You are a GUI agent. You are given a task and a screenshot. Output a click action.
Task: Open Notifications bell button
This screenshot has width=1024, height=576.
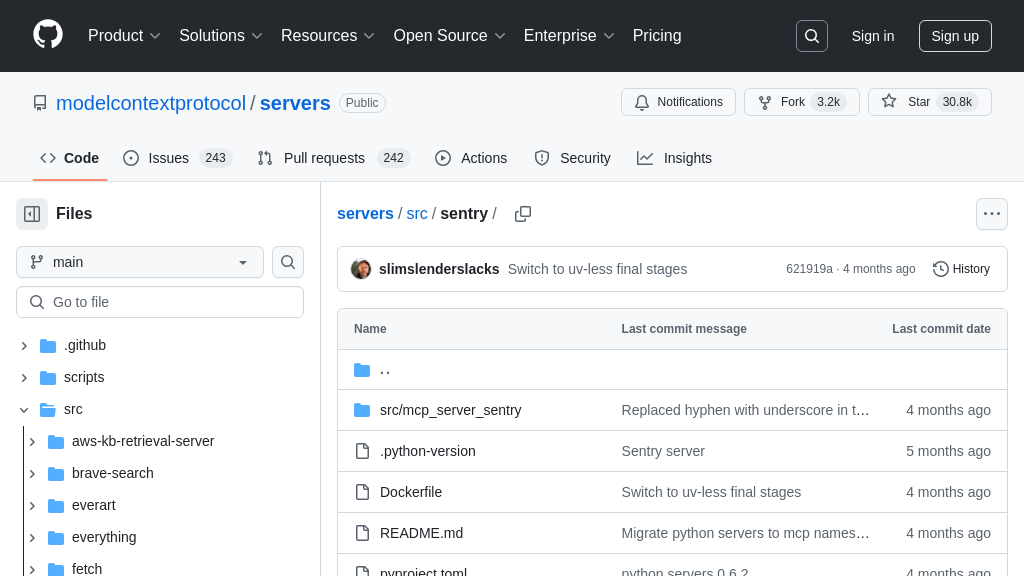(x=678, y=102)
